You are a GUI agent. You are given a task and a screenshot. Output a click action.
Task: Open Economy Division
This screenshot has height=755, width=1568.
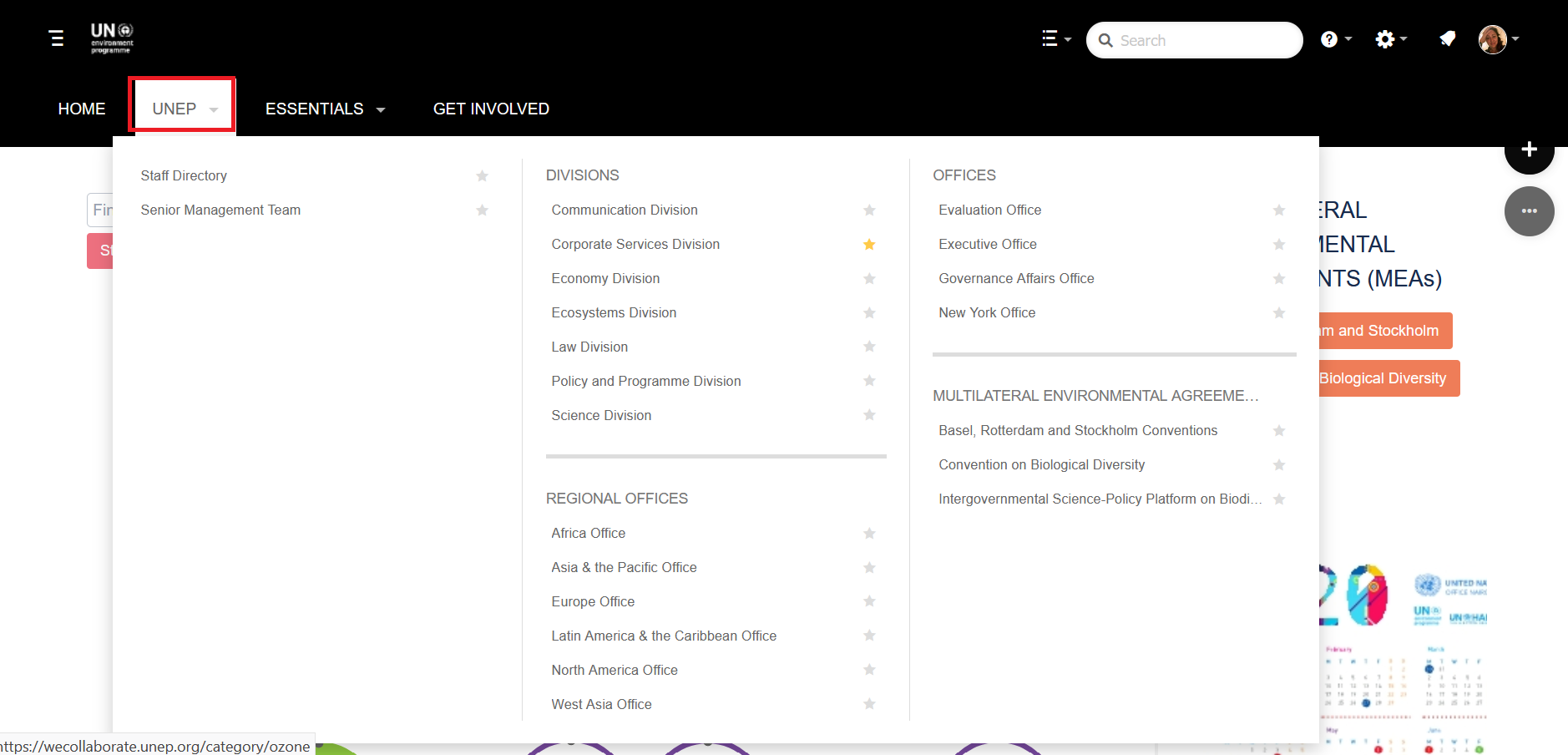(605, 278)
